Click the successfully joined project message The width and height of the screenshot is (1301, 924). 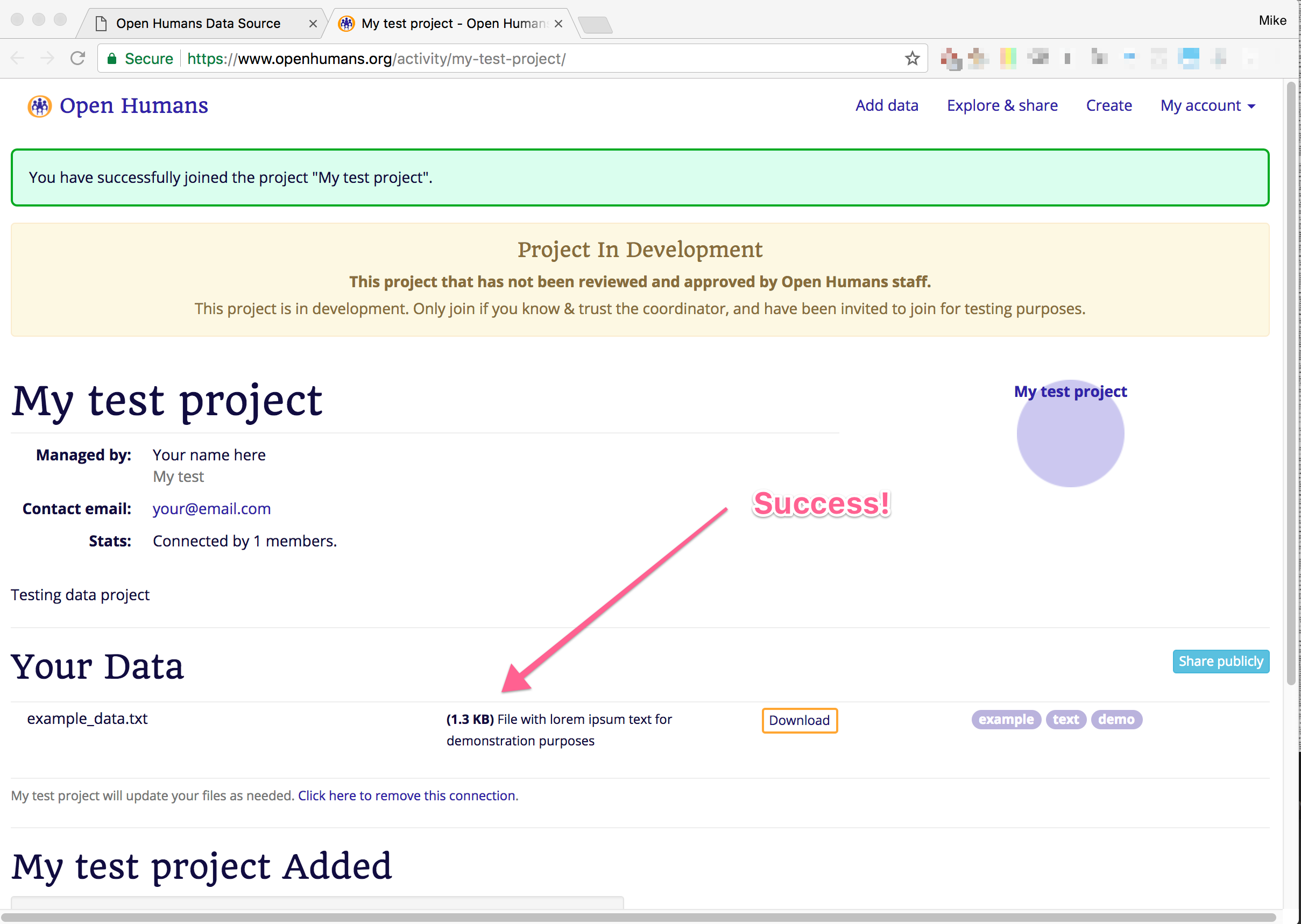(230, 177)
